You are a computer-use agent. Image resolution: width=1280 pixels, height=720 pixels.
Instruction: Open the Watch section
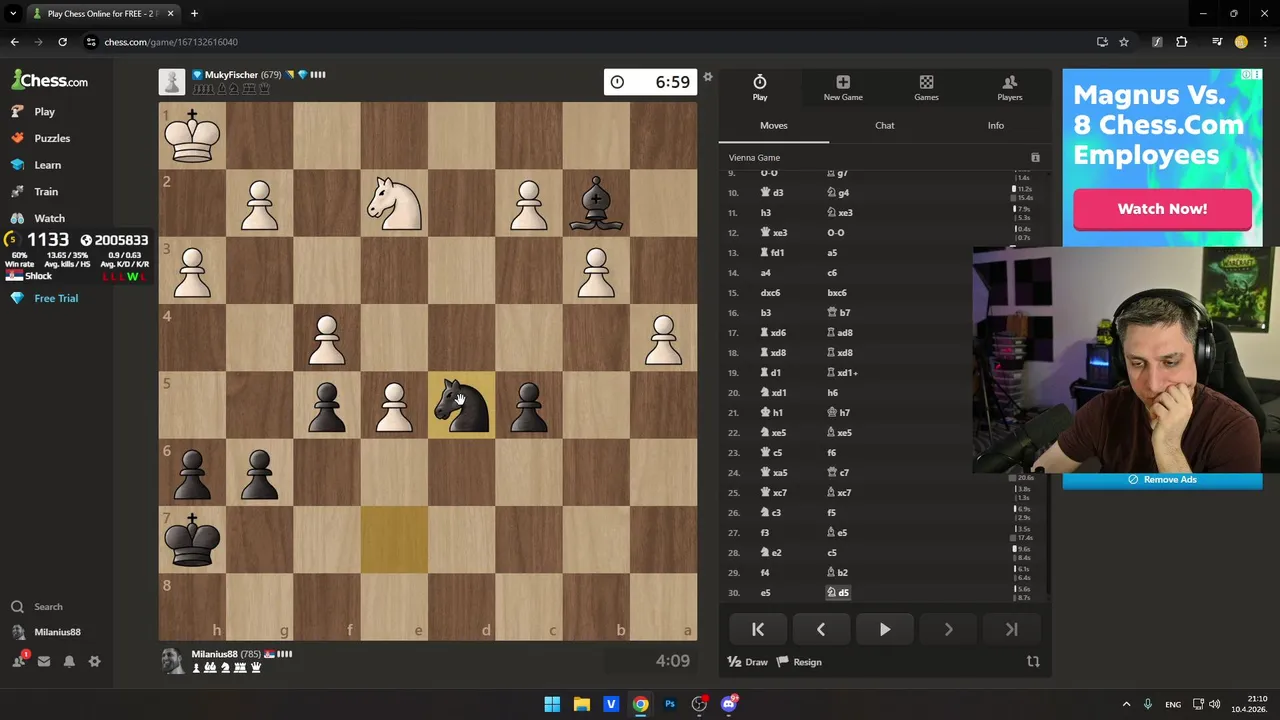click(x=38, y=218)
